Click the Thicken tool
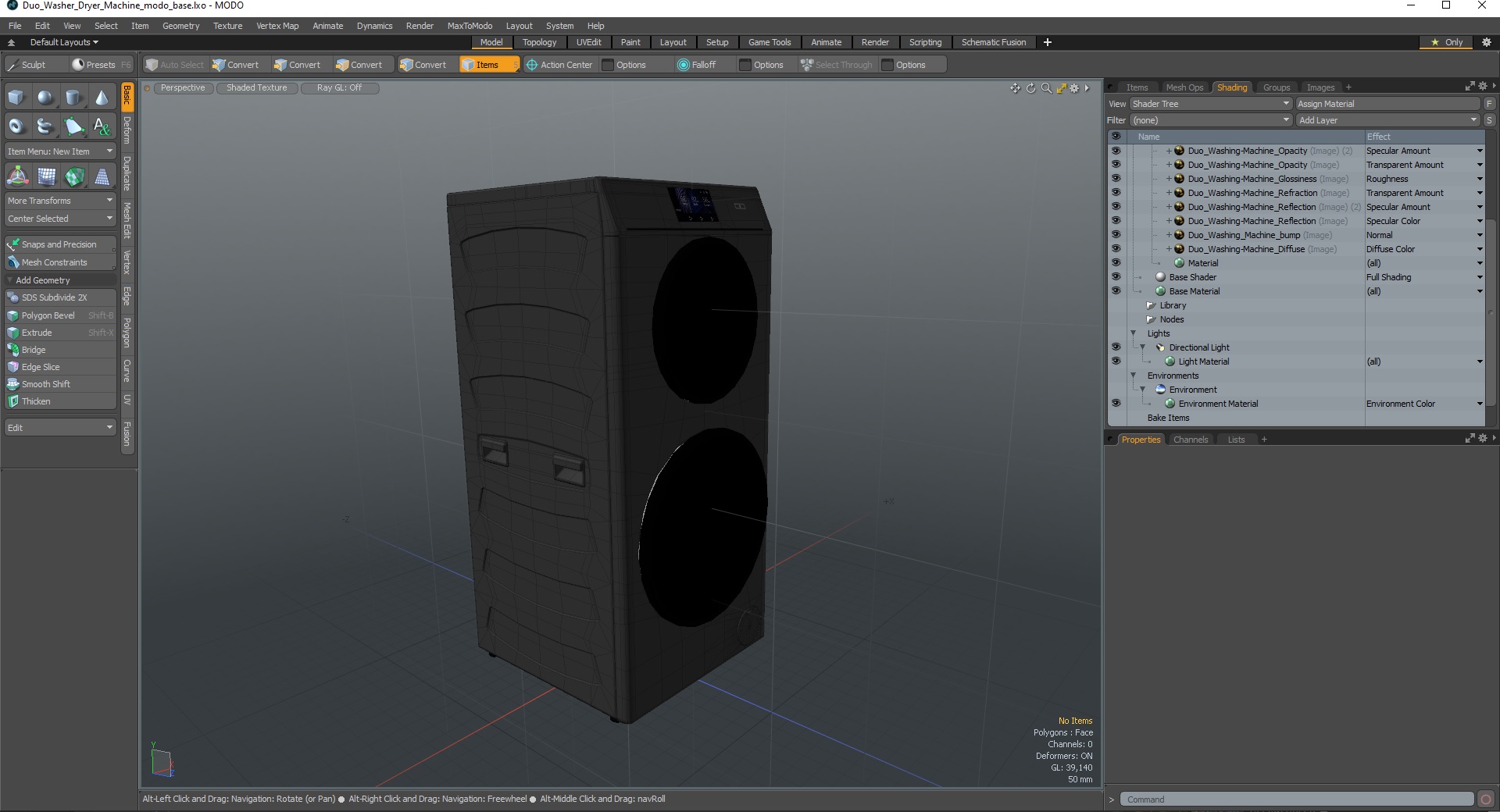The height and width of the screenshot is (812, 1500). (x=60, y=401)
